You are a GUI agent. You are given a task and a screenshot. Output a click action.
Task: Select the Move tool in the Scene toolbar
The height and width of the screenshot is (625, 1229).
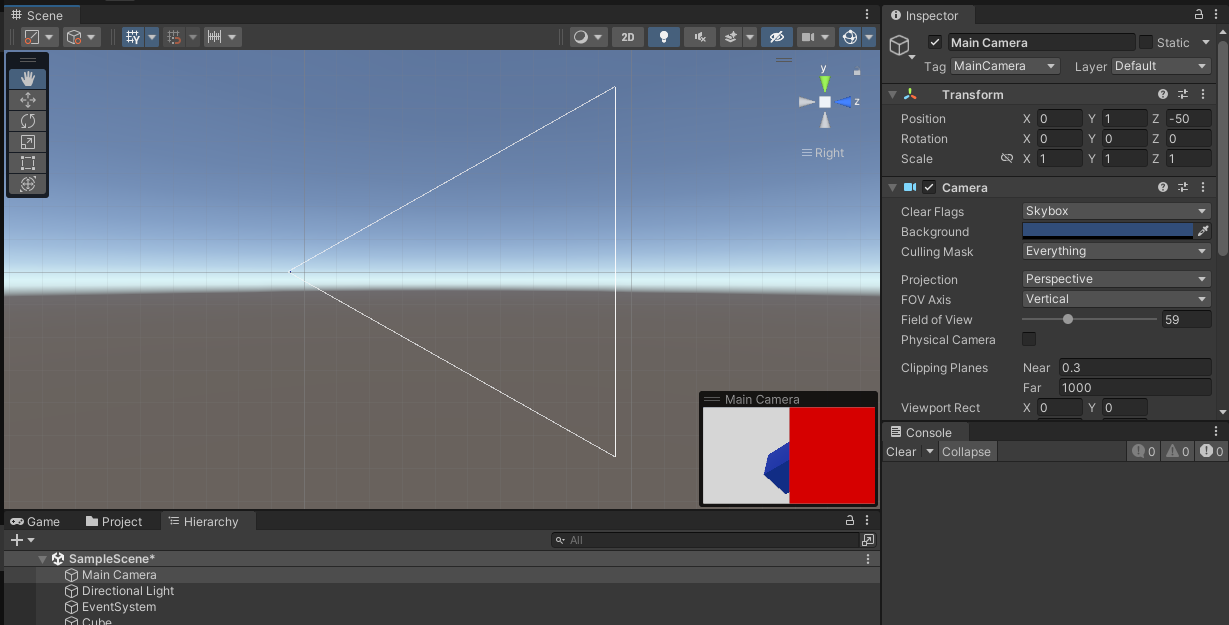pos(27,99)
